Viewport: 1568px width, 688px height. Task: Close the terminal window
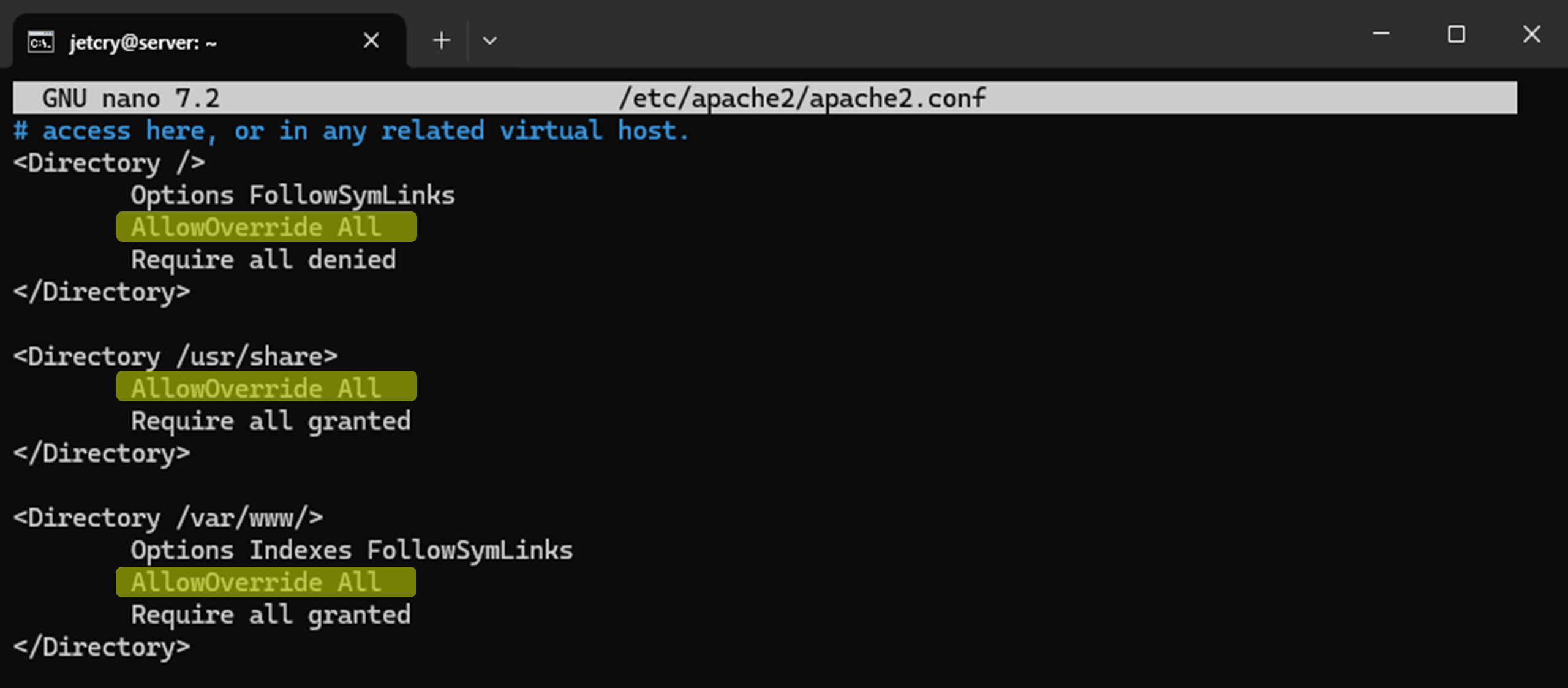pyautogui.click(x=1531, y=34)
